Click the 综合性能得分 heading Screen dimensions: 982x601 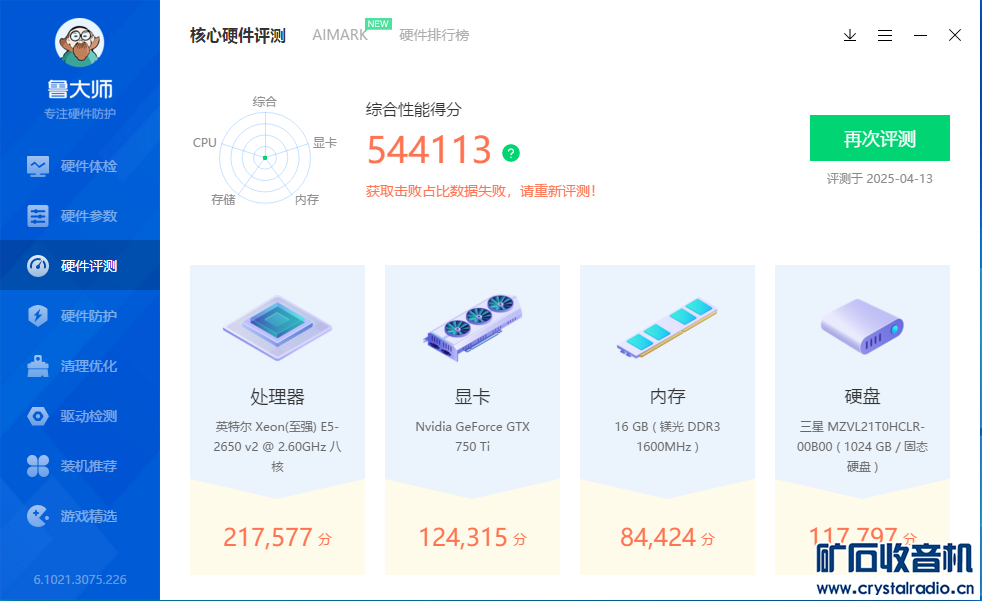[413, 110]
